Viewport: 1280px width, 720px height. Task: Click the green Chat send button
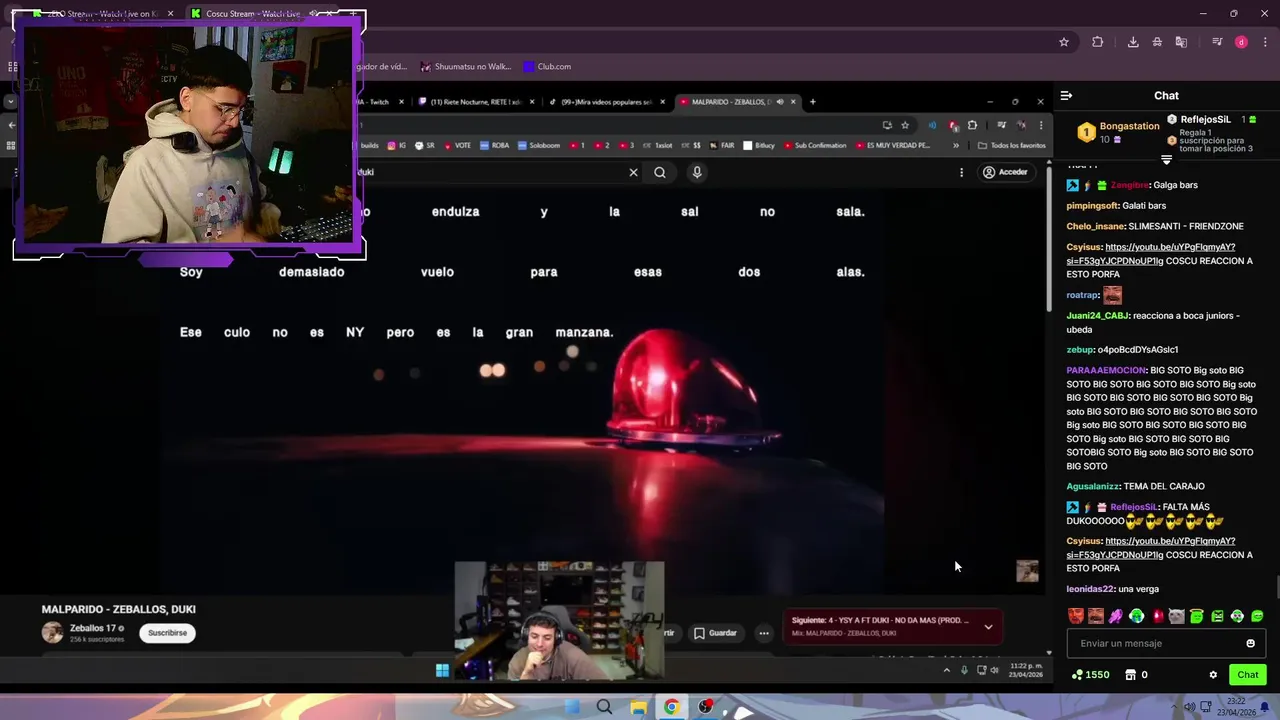1247,675
